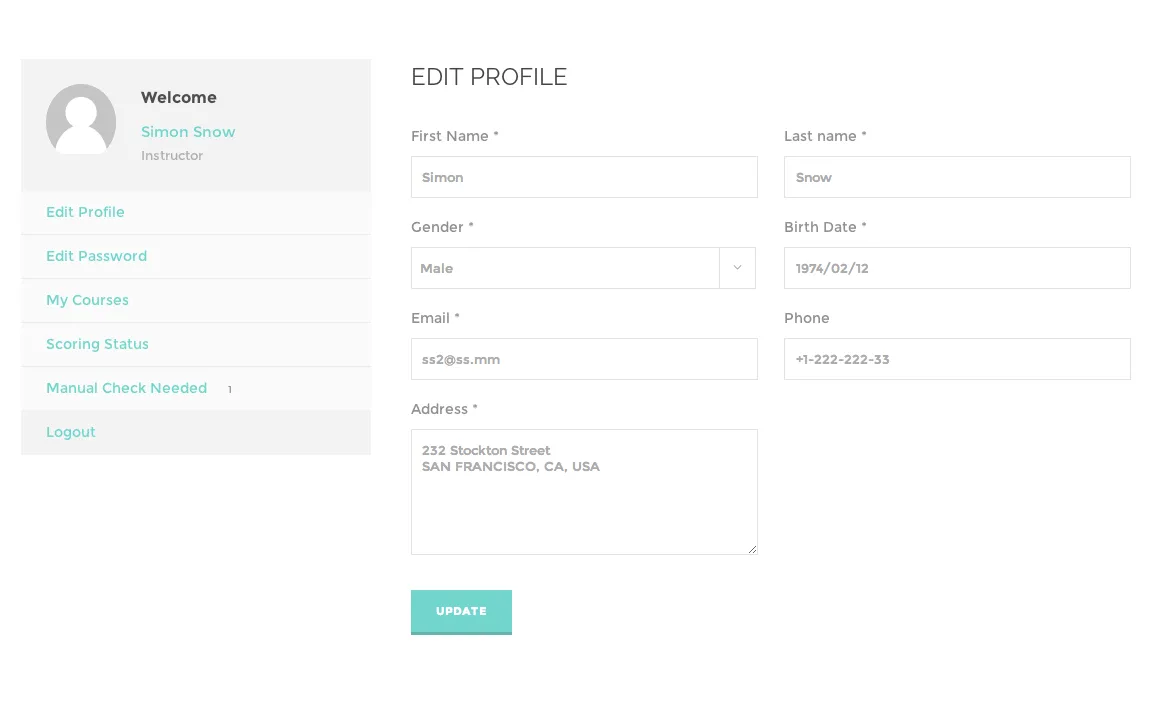Select the Birth Date input field
The image size is (1153, 718).
957,268
